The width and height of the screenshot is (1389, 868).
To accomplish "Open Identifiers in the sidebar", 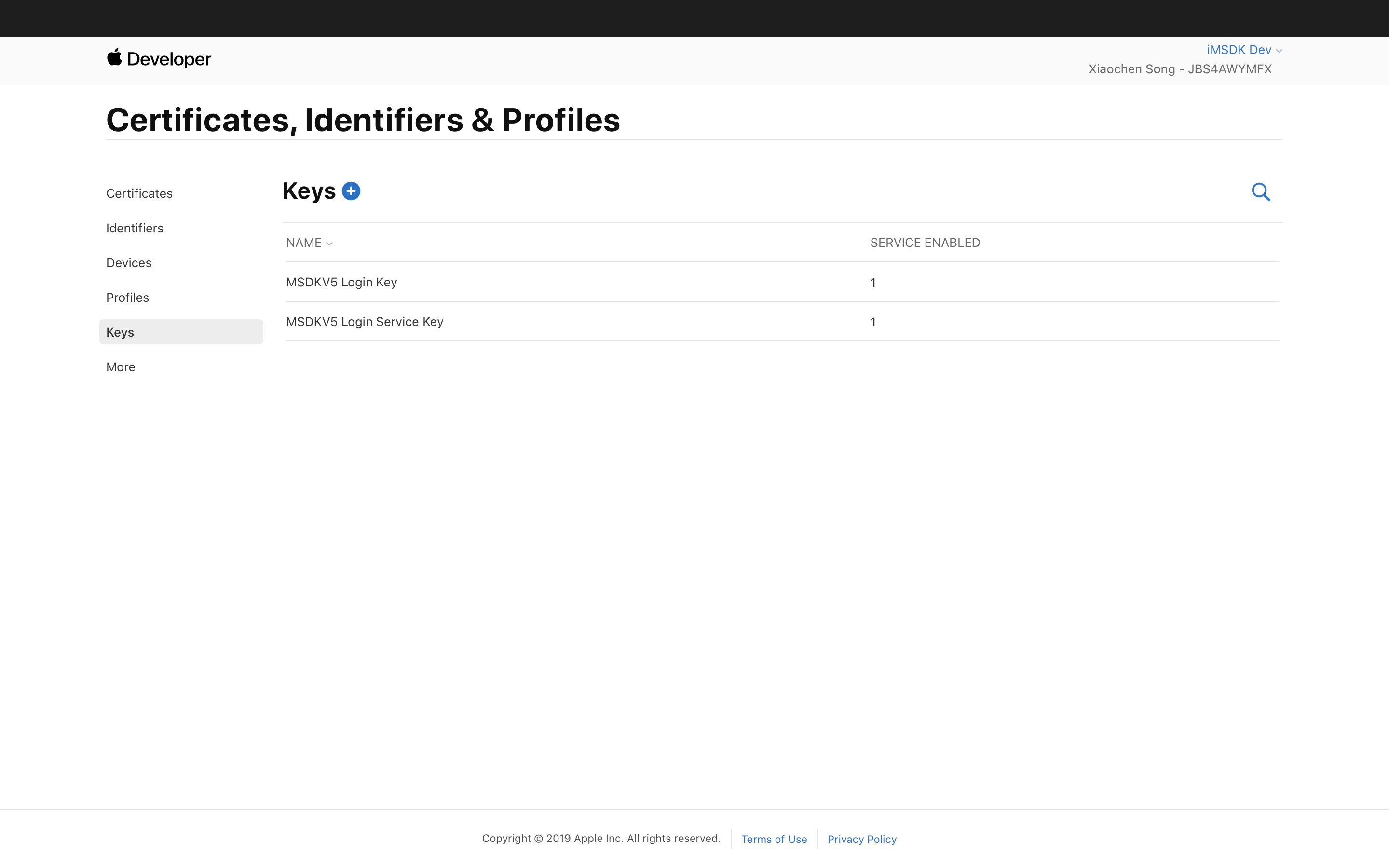I will click(x=135, y=228).
